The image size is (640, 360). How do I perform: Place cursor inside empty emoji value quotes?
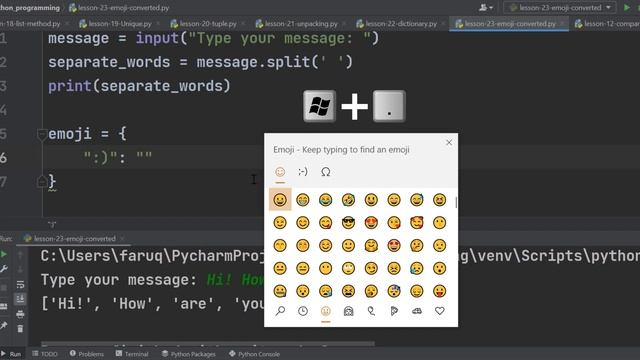pos(144,157)
